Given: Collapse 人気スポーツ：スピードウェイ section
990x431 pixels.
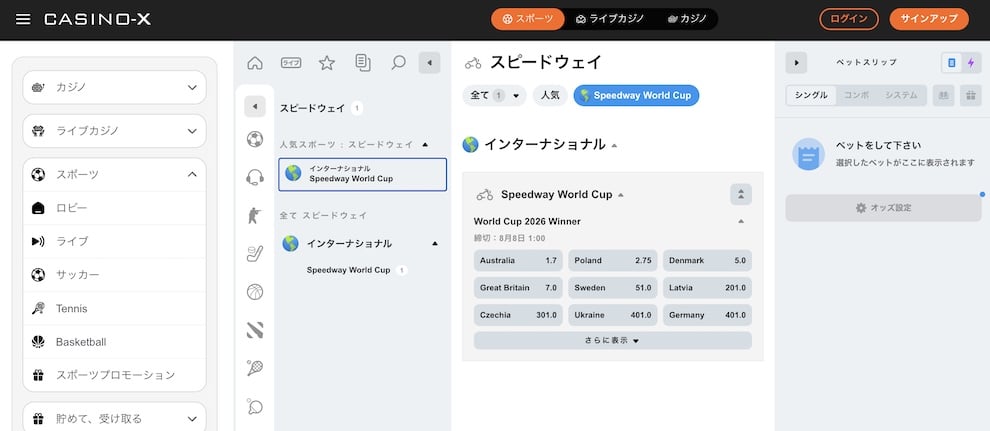Looking at the screenshot, I should tap(425, 145).
